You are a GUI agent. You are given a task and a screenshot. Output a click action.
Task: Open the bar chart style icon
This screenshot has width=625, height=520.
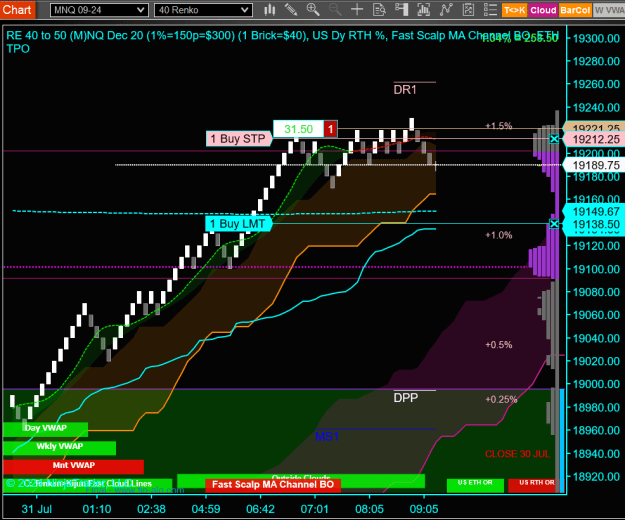coord(269,10)
